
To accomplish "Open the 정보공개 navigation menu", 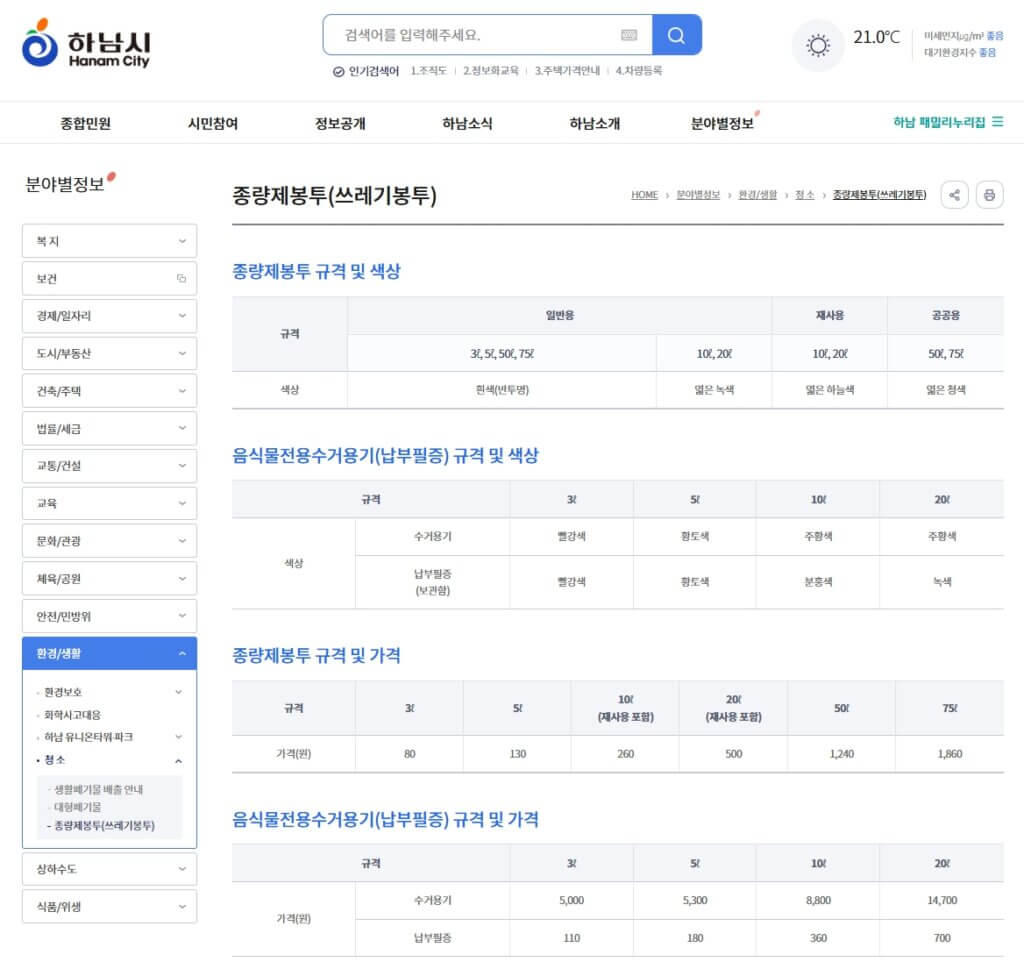I will (341, 122).
